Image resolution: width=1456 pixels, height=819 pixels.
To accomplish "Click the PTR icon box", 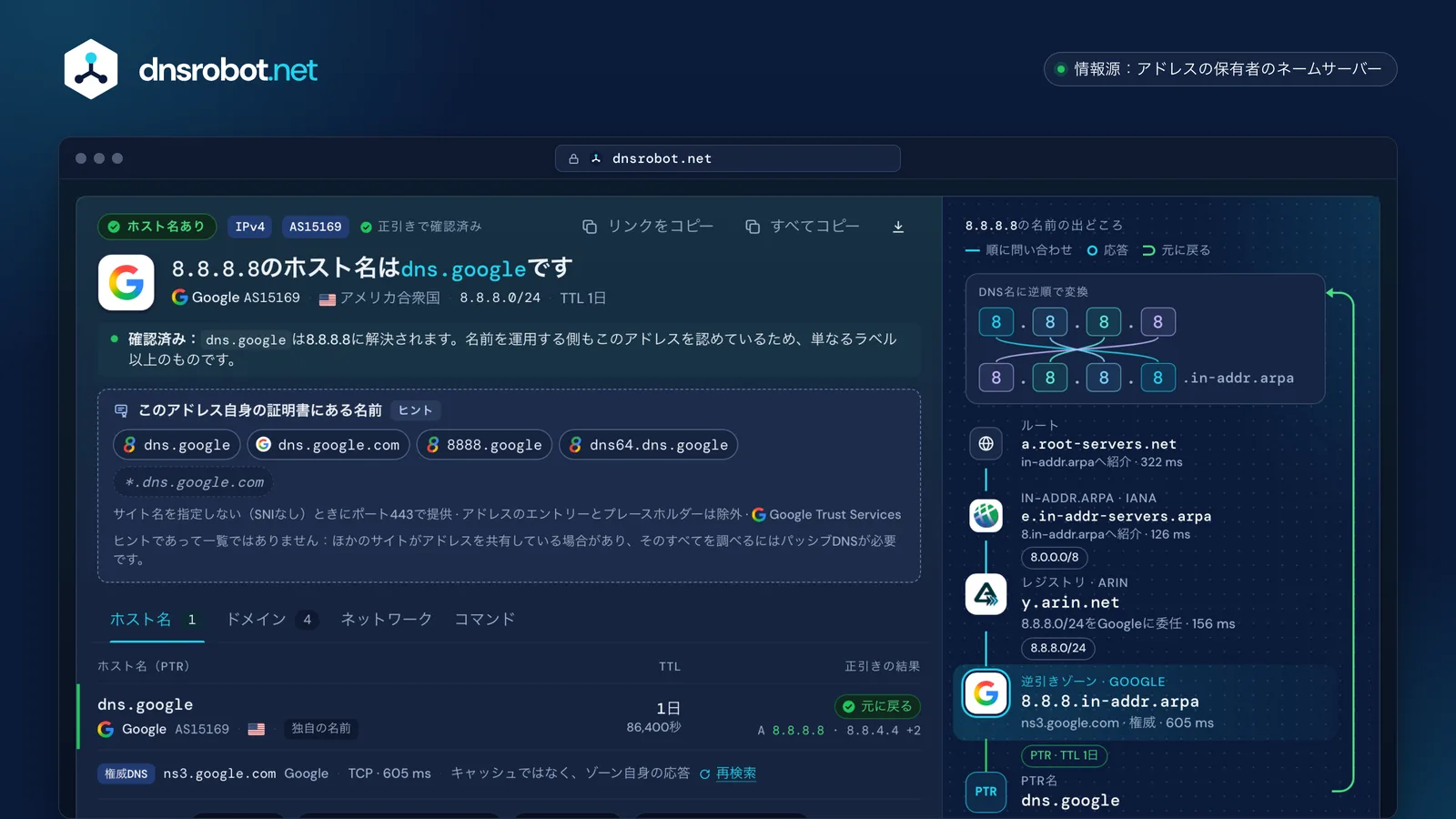I will coord(986,792).
